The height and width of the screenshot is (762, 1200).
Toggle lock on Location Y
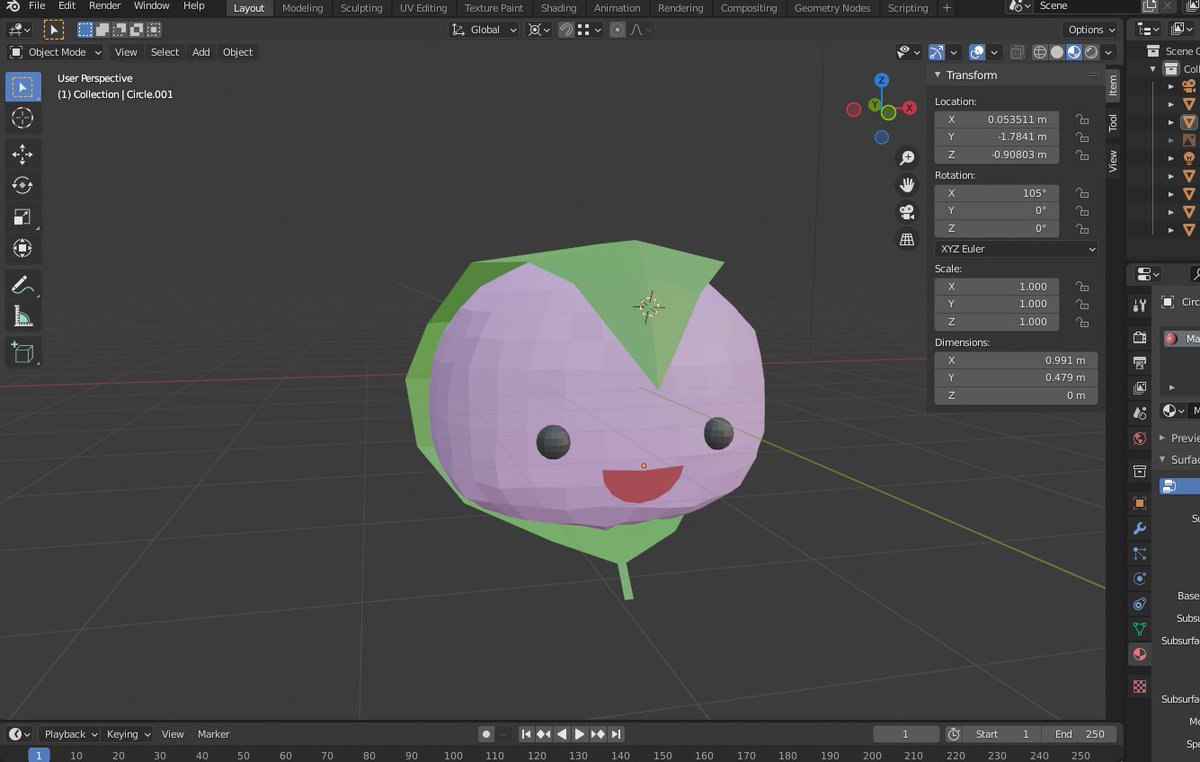point(1082,137)
